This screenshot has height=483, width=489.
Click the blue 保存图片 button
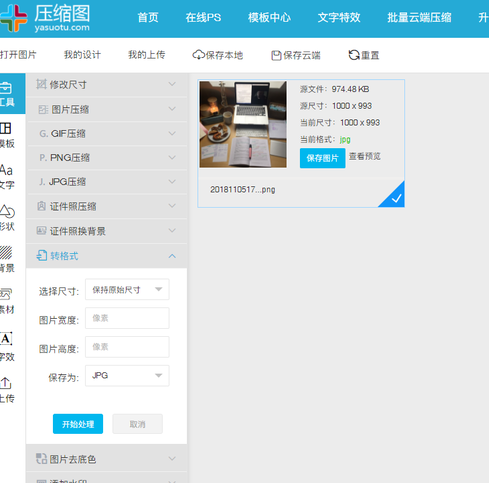pos(322,158)
